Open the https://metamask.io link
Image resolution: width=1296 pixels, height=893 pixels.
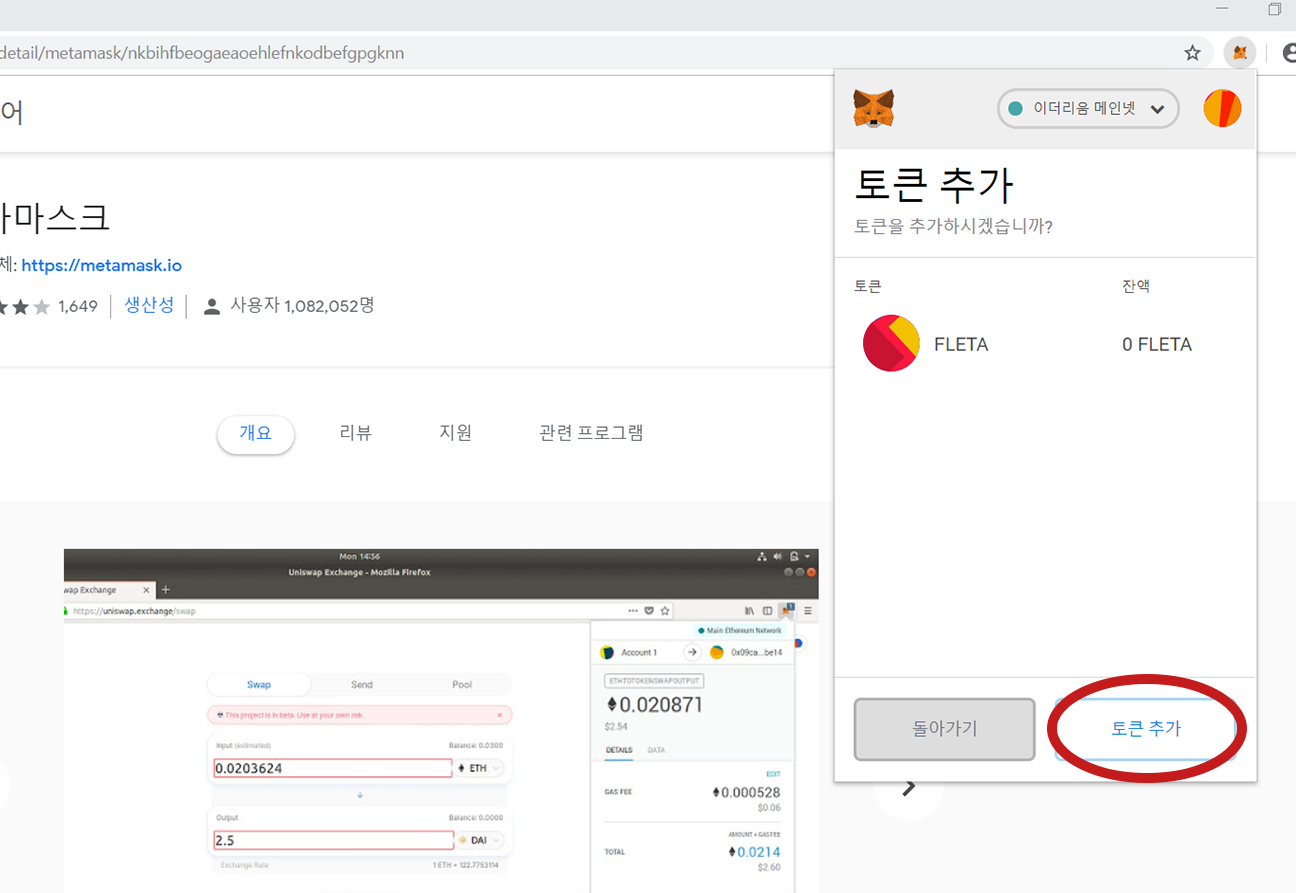102,264
